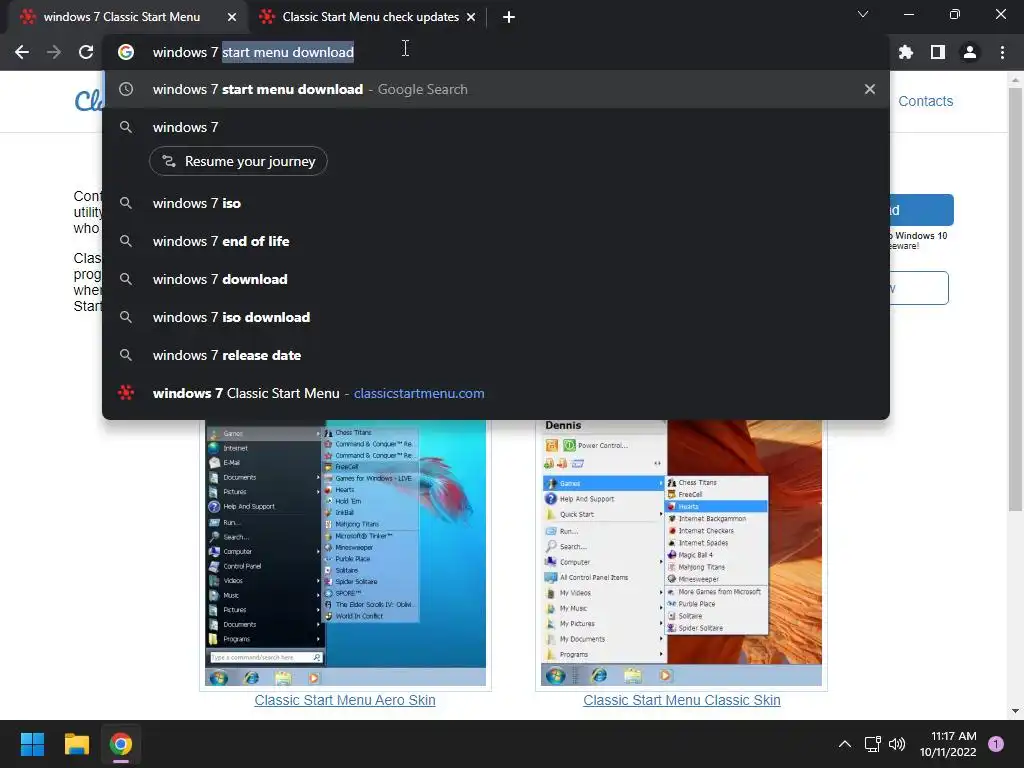Click the scrollbar down arrow
The image size is (1024, 768).
[x=1015, y=711]
